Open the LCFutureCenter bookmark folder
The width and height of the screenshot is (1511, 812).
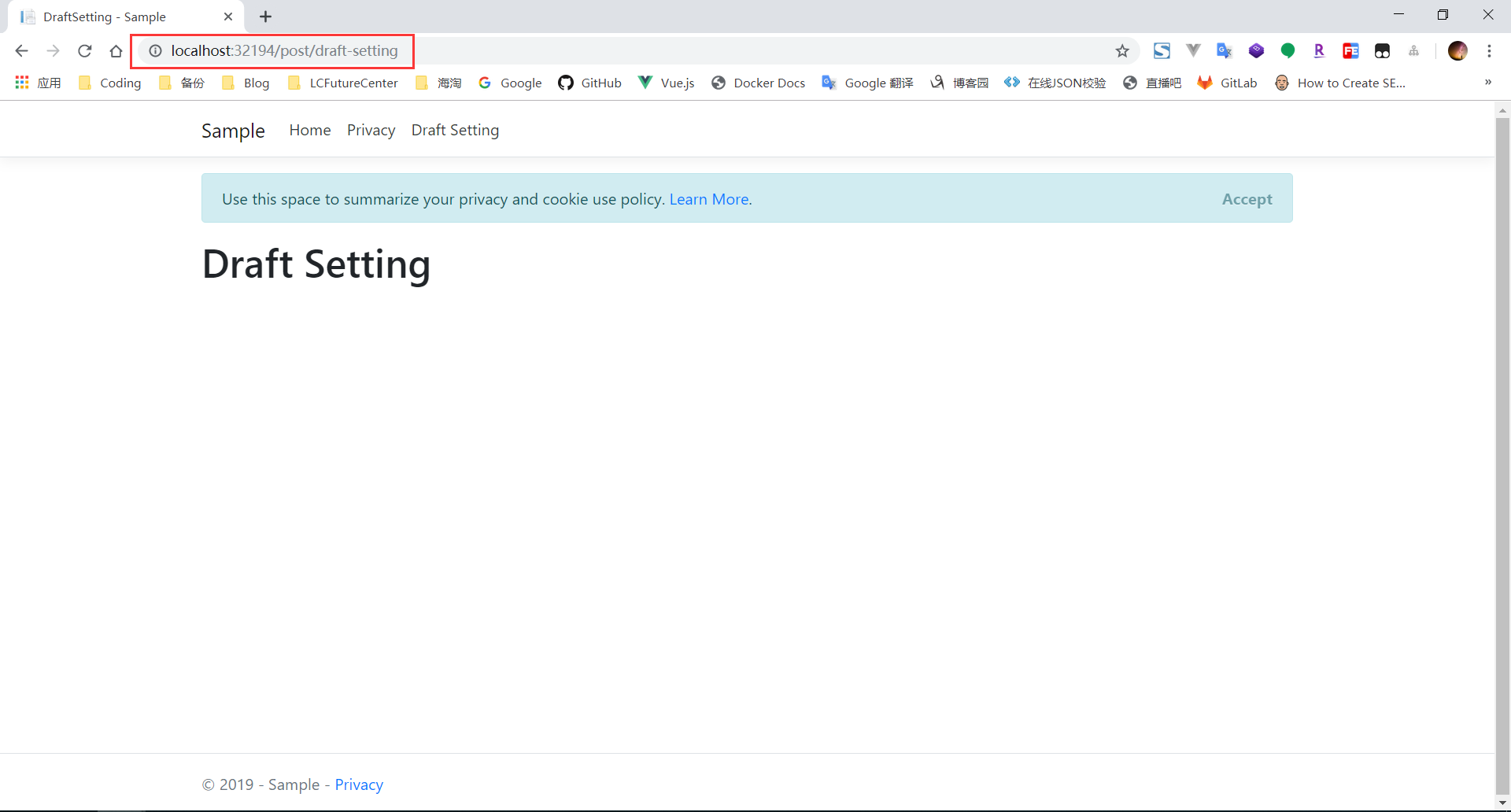pos(343,83)
